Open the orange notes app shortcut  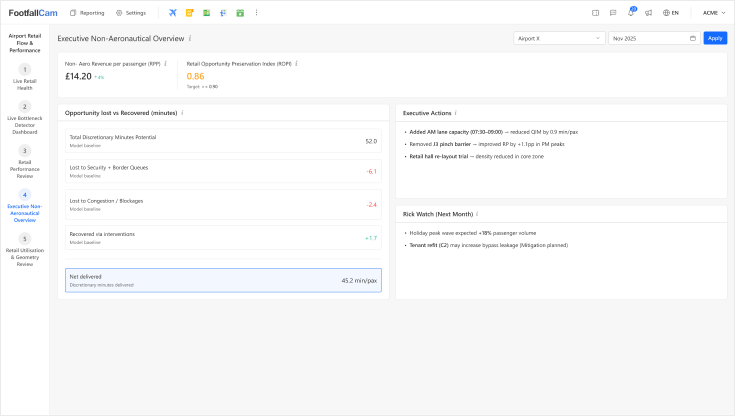click(x=189, y=13)
